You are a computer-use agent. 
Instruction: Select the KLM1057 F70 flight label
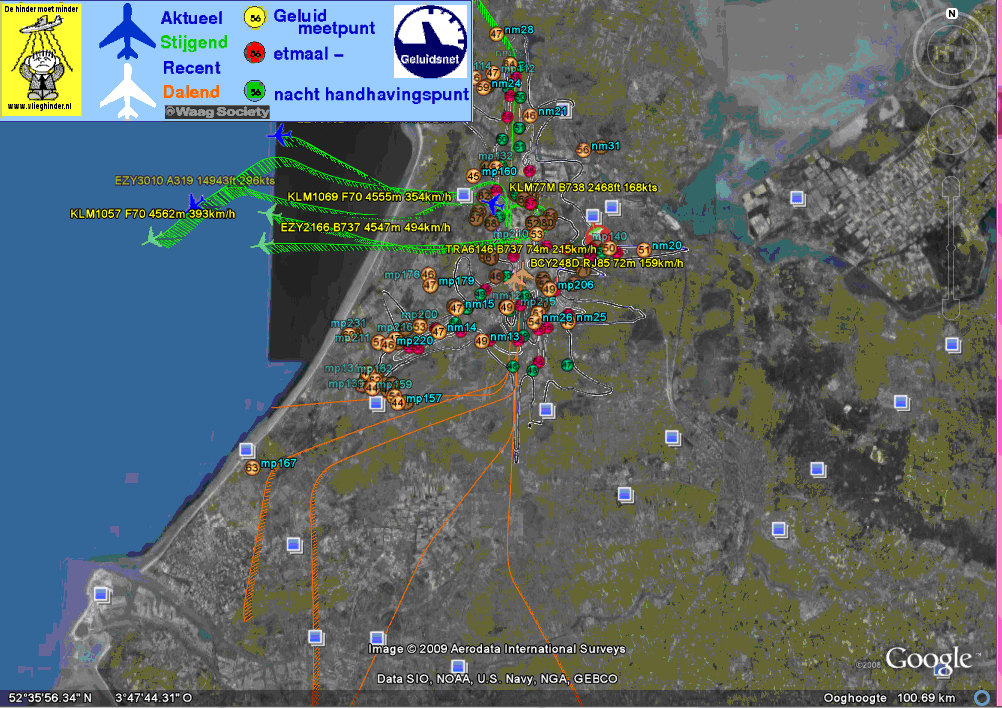(153, 214)
